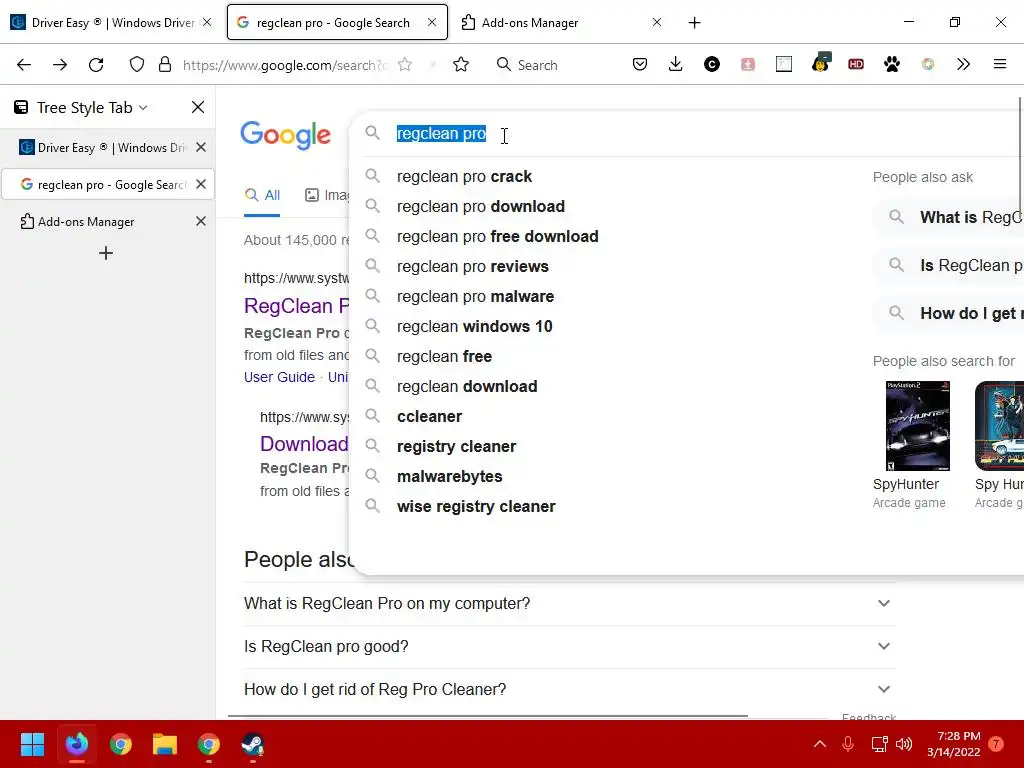Screen dimensions: 1024x768
Task: Open the User Guide sitelink
Action: (x=279, y=377)
